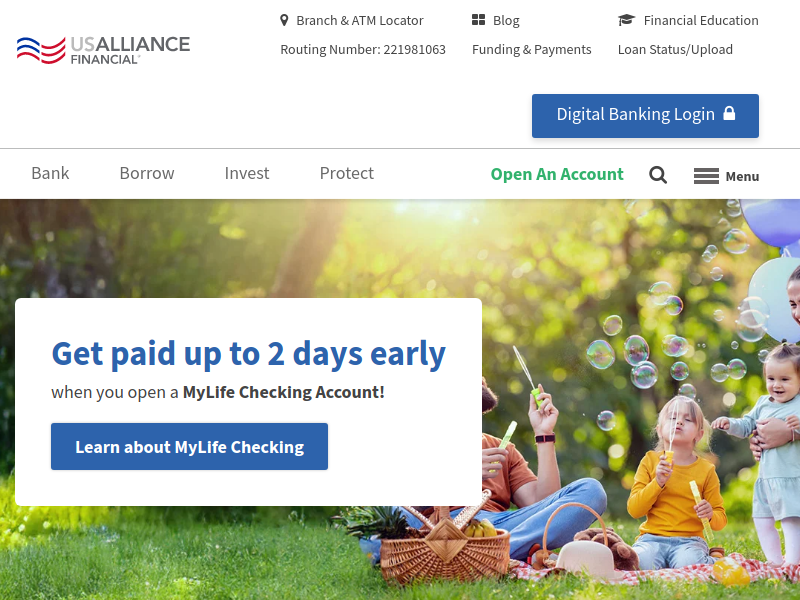
Task: Click the routing number text
Action: click(363, 49)
